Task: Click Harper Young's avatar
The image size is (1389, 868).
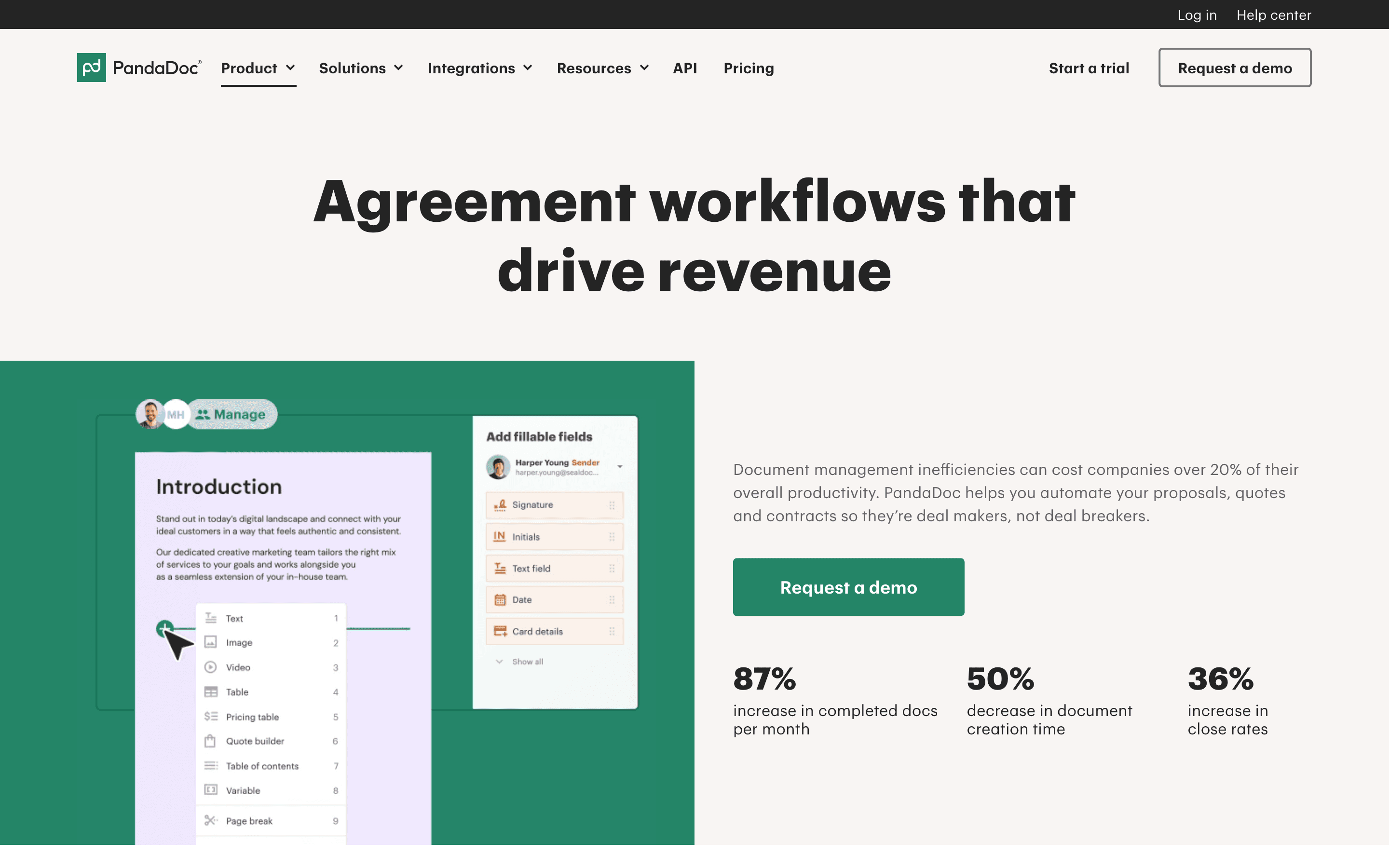Action: (x=498, y=467)
